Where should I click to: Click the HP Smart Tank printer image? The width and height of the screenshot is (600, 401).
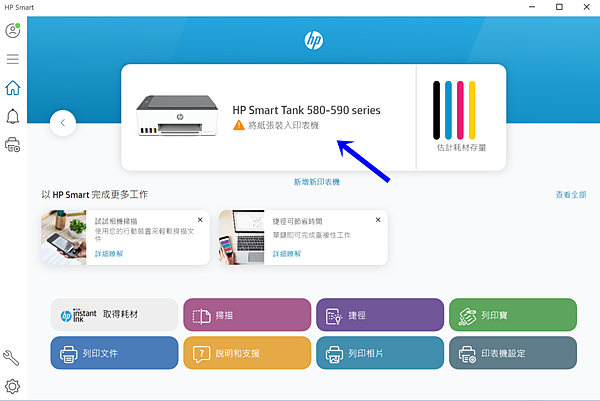point(177,115)
